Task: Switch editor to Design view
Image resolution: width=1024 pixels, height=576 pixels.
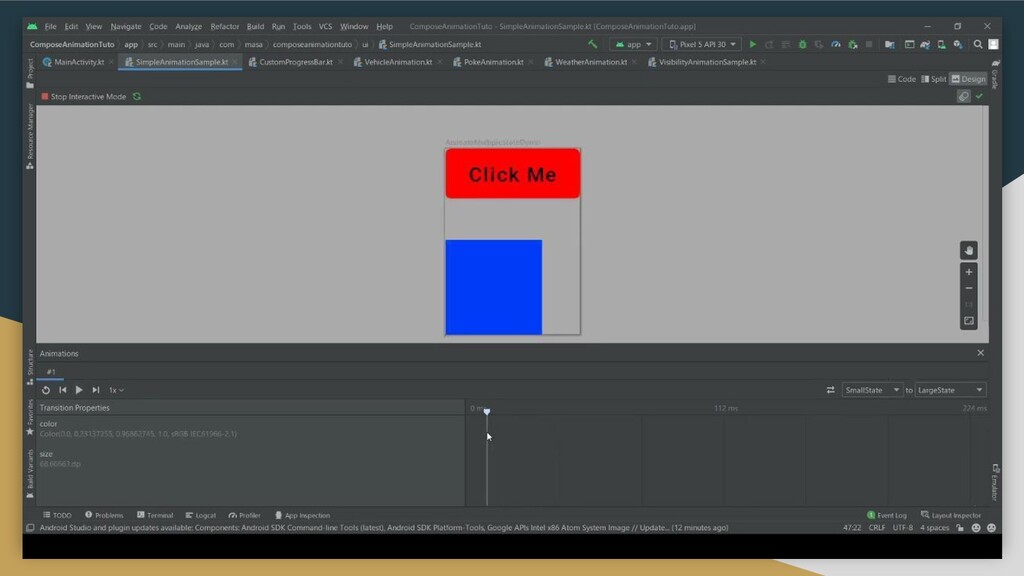Action: [x=968, y=79]
